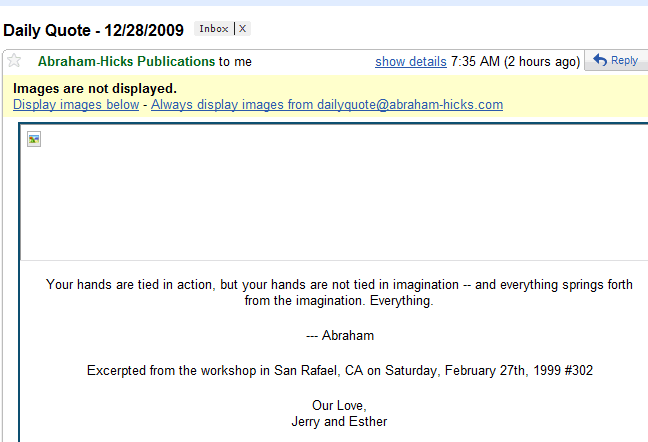Image resolution: width=648 pixels, height=442 pixels.
Task: Remove the Inbox label with X
Action: point(243,29)
